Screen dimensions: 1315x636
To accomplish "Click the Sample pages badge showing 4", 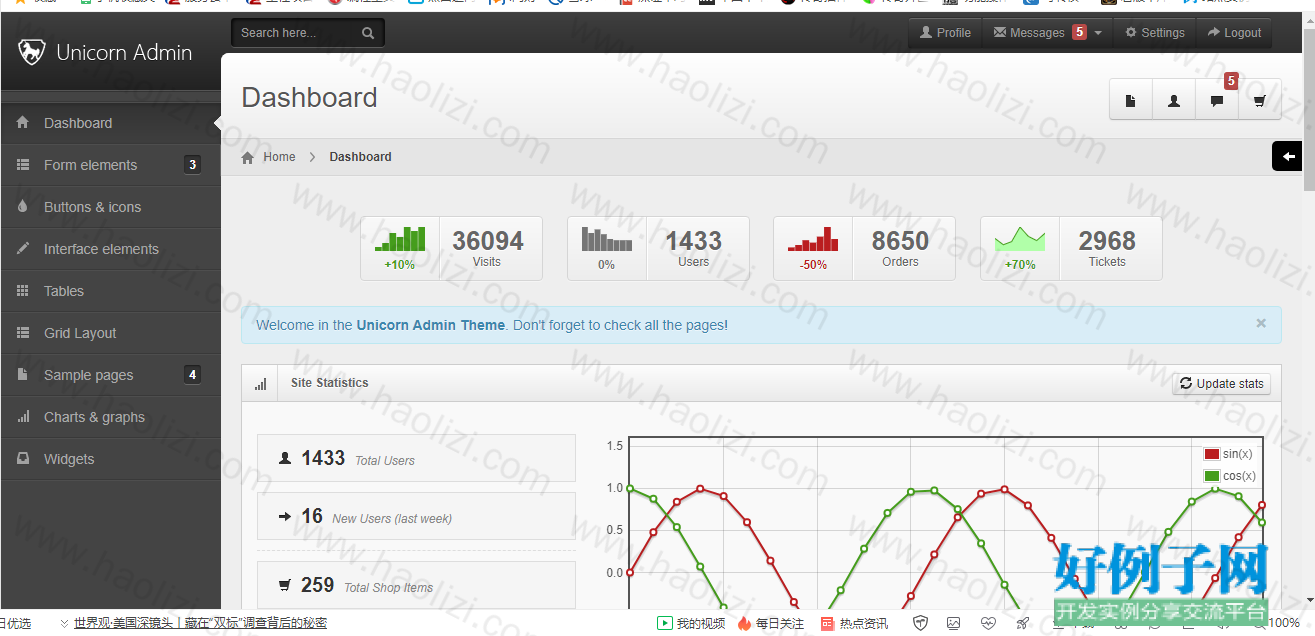I will (x=192, y=375).
